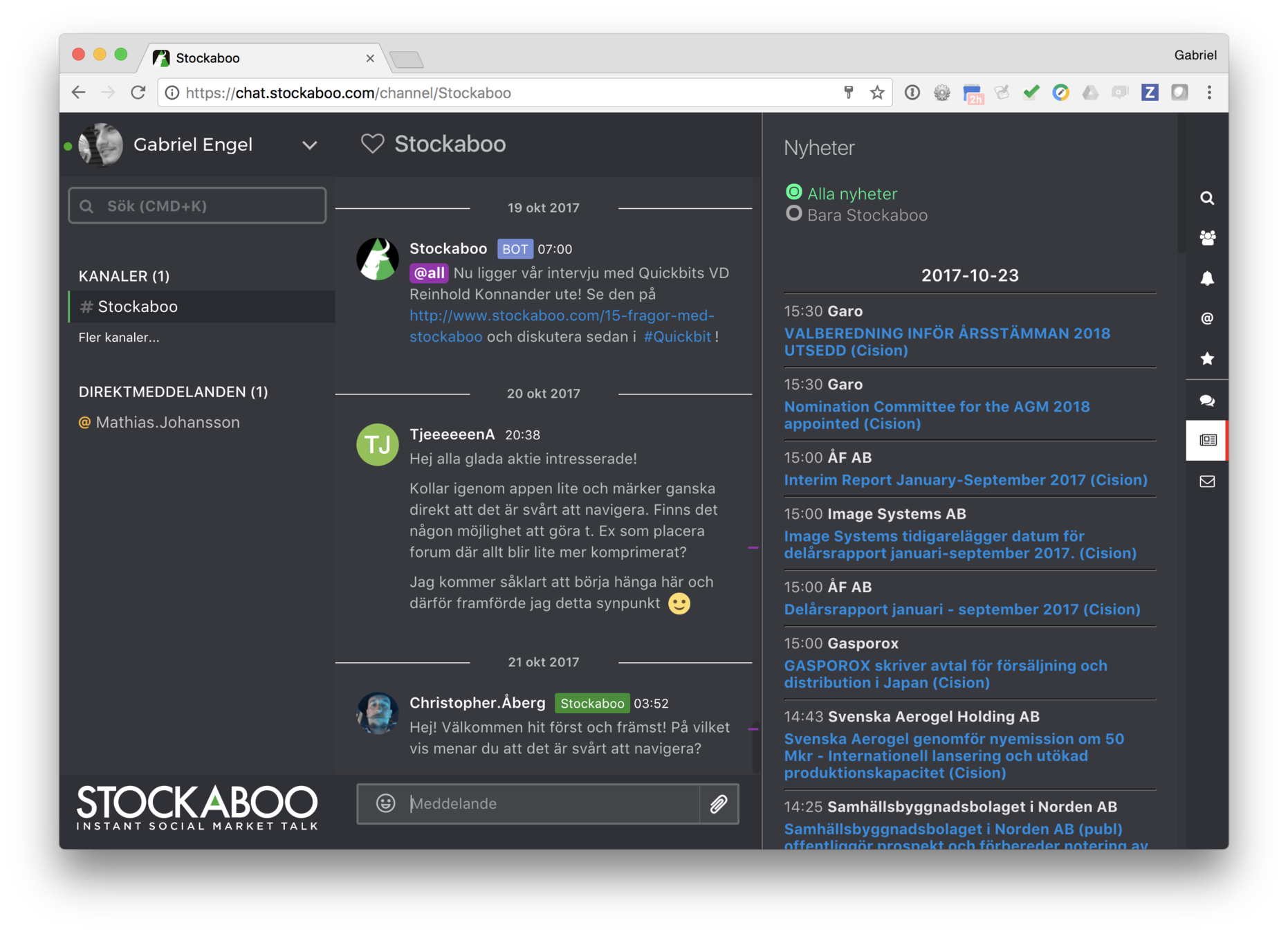Reload the page in browser
The width and height of the screenshot is (1288, 934).
click(x=138, y=93)
